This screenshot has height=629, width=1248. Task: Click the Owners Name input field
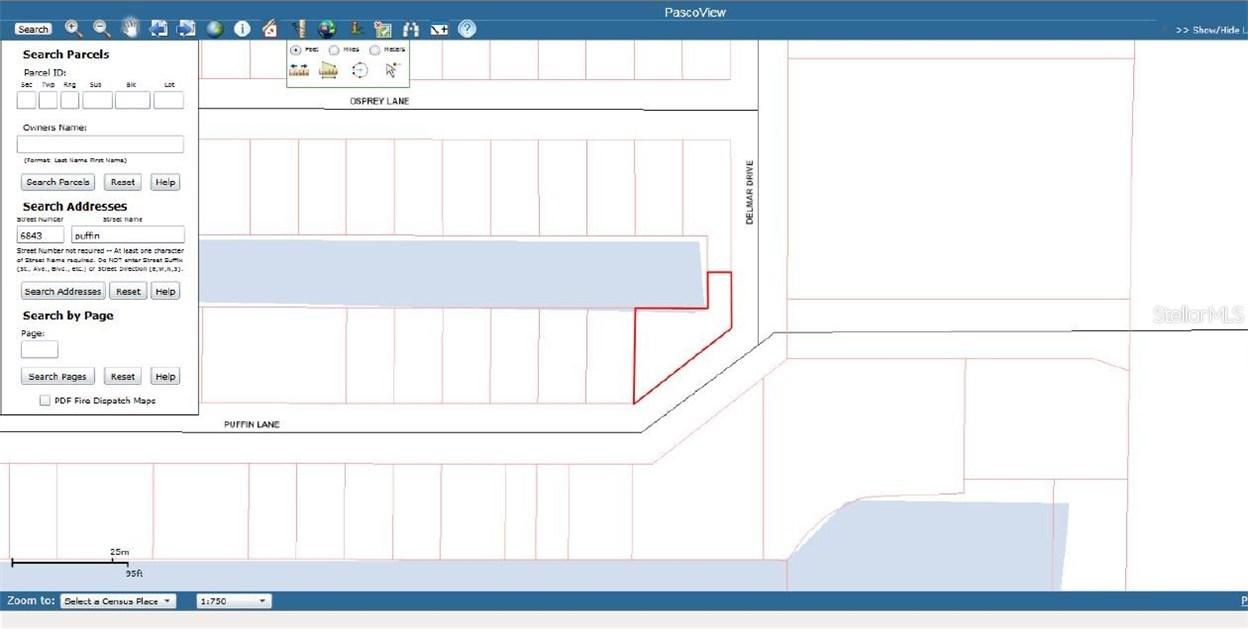click(x=100, y=144)
